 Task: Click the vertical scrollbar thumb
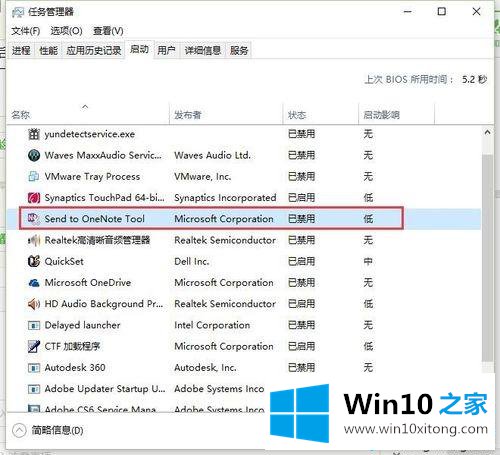[487, 257]
